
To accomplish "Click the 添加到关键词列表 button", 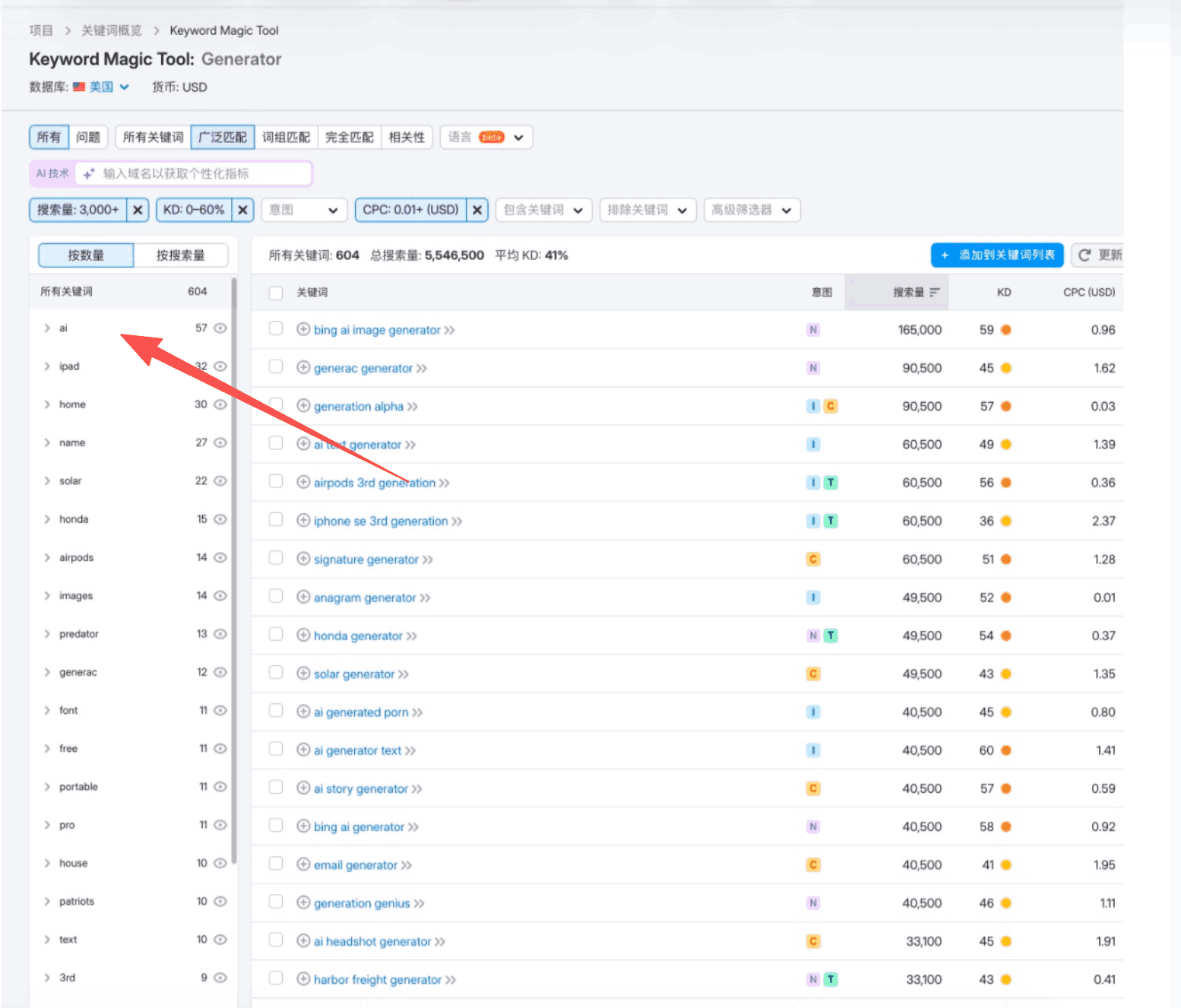I will point(997,255).
